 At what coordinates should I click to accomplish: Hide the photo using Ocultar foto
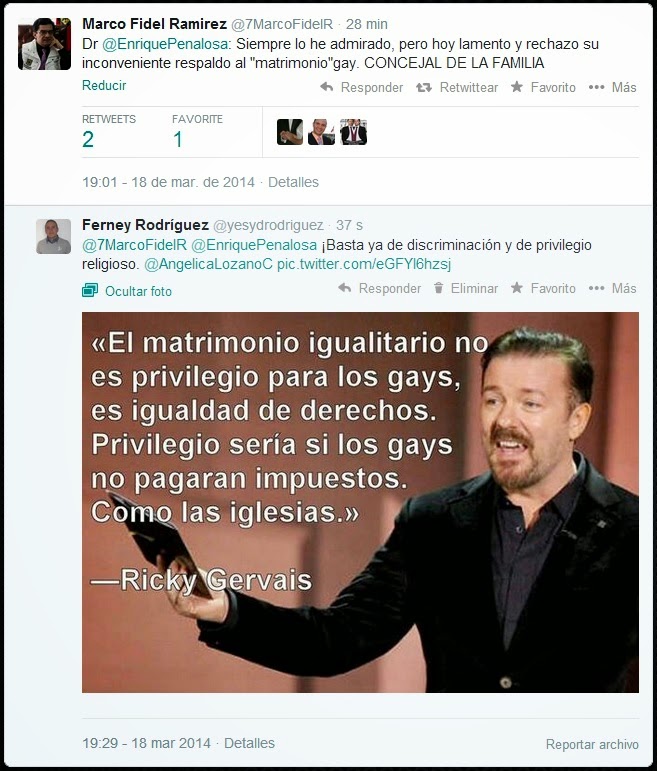pyautogui.click(x=127, y=291)
